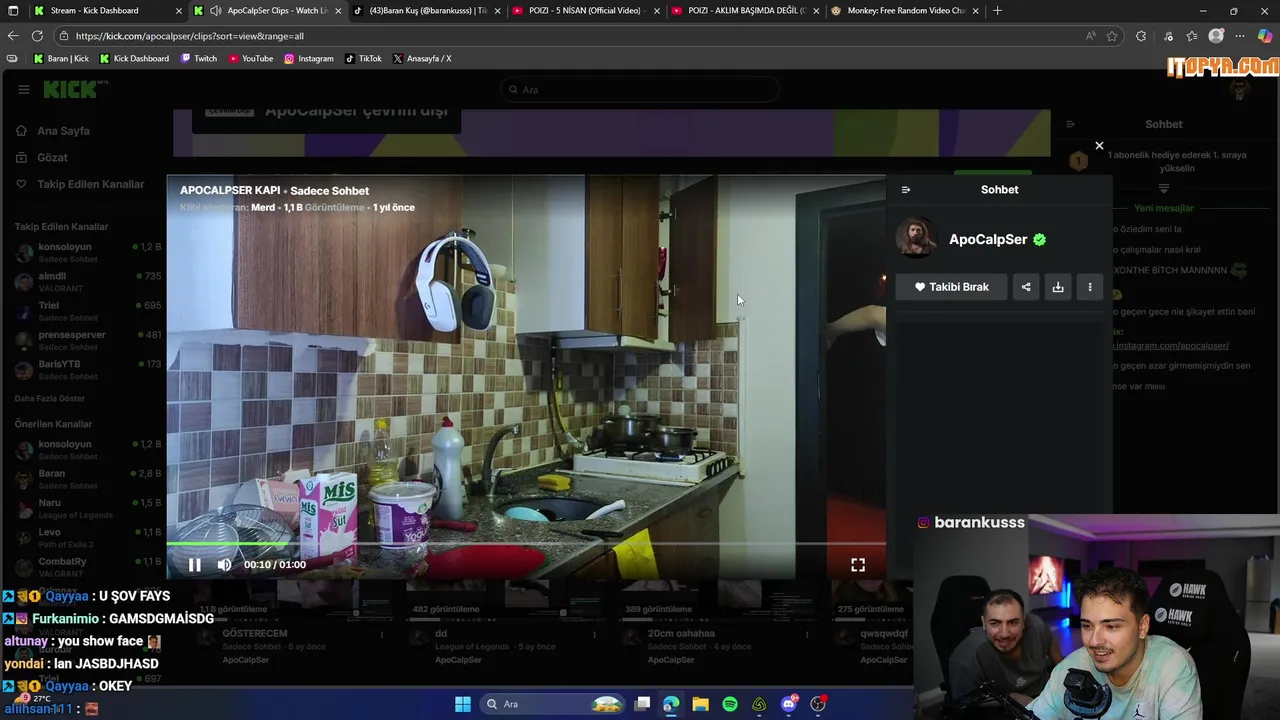Screen dimensions: 1280x720
Task: Open Spotify from taskbar
Action: 730,704
